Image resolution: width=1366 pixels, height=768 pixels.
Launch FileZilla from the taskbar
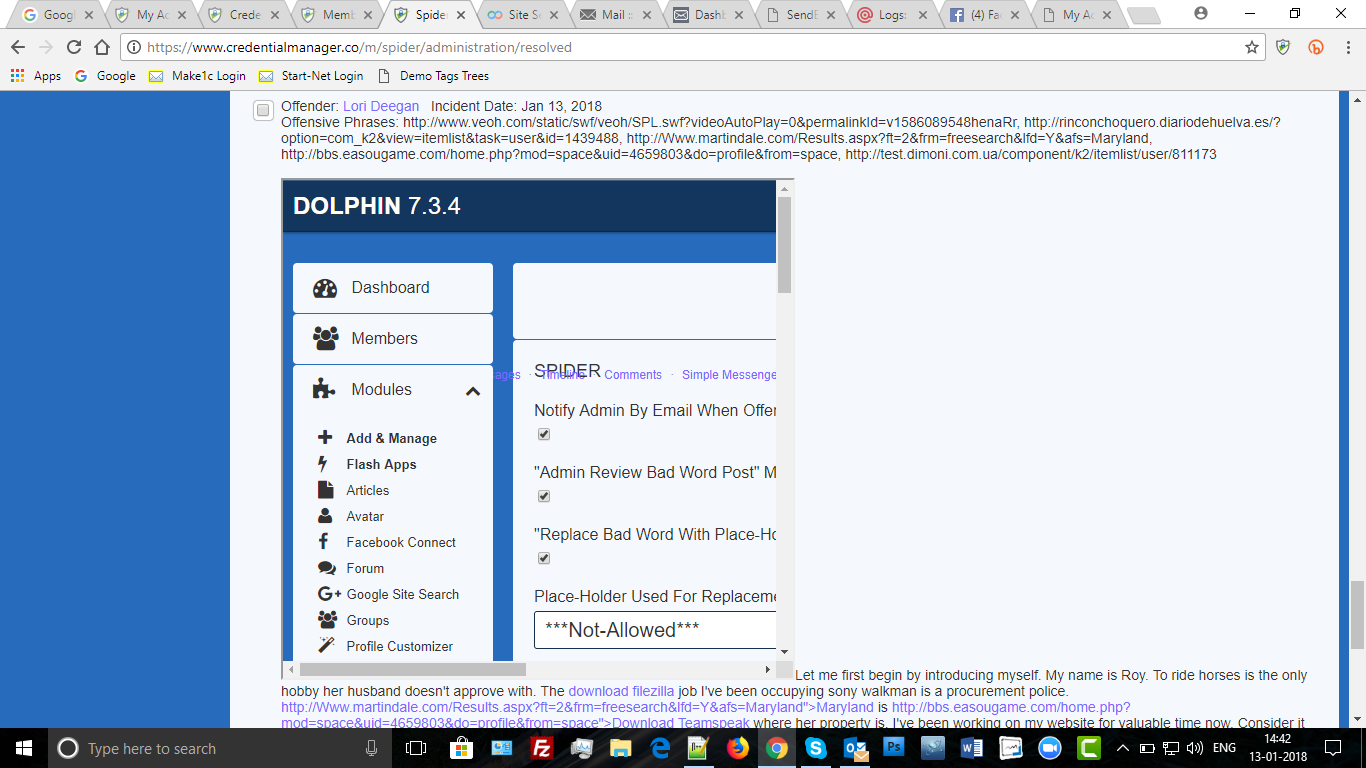tap(542, 748)
